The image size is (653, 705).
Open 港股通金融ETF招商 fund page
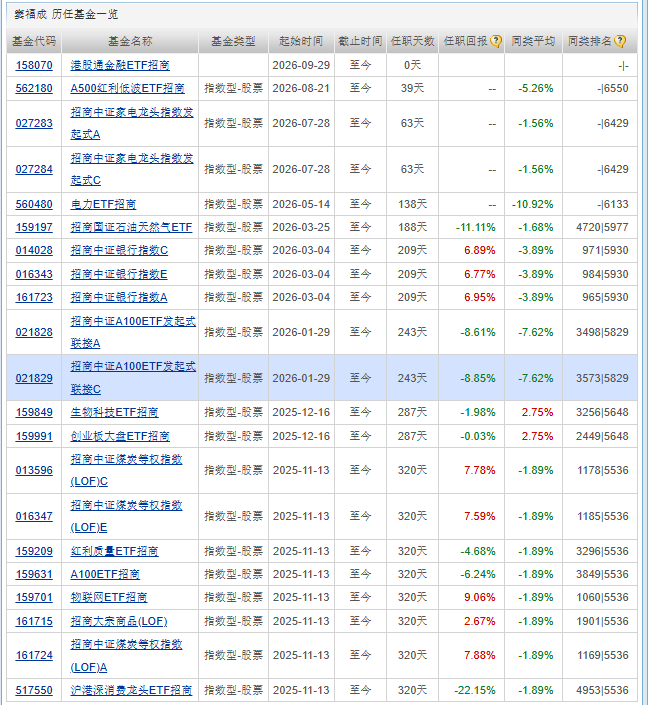(120, 65)
